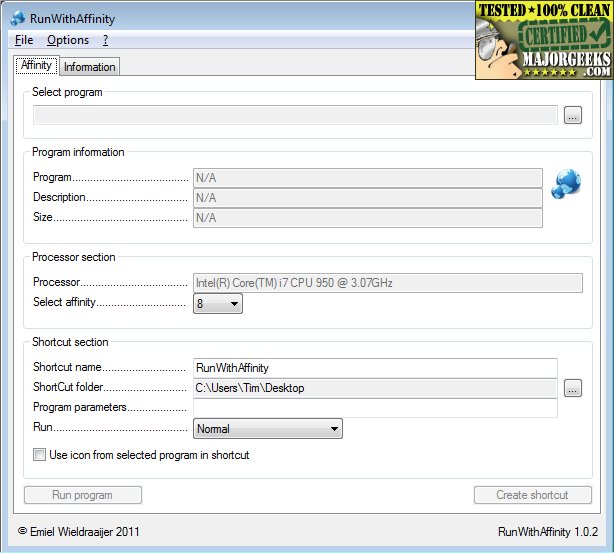Viewport: 614px width, 553px height.
Task: Click the ShortCut folder path field
Action: click(x=375, y=388)
